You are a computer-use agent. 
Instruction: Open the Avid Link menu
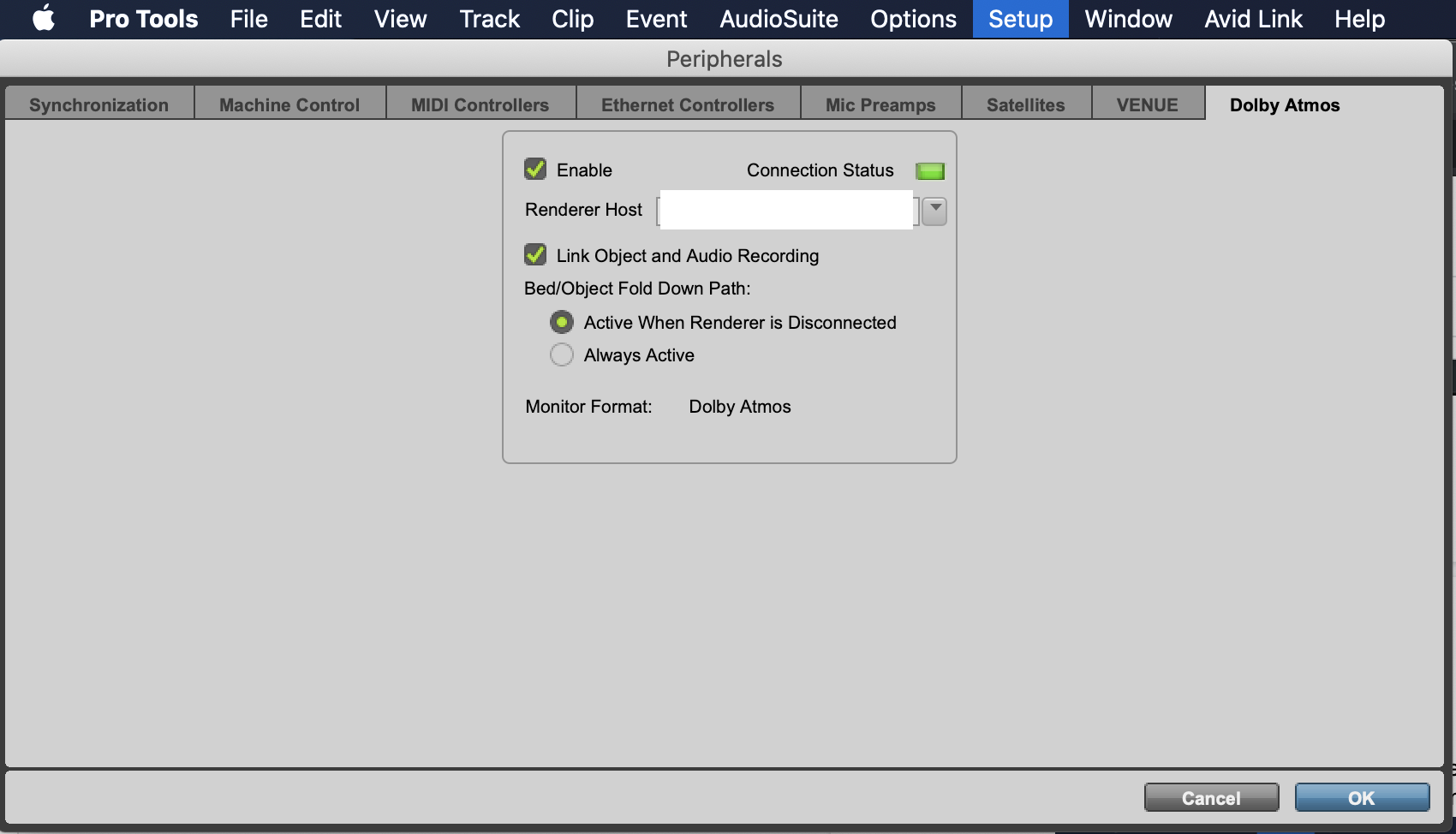(1254, 19)
